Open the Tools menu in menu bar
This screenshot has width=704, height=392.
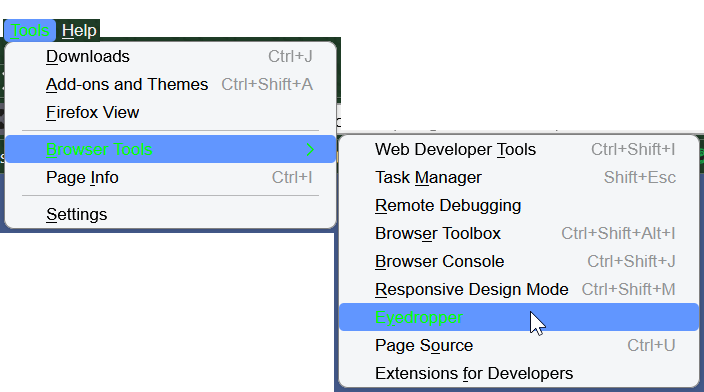[x=30, y=31]
